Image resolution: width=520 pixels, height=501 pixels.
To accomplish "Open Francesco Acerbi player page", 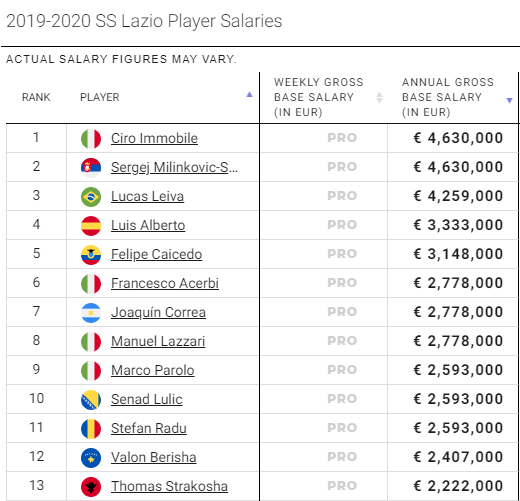I will coord(165,283).
